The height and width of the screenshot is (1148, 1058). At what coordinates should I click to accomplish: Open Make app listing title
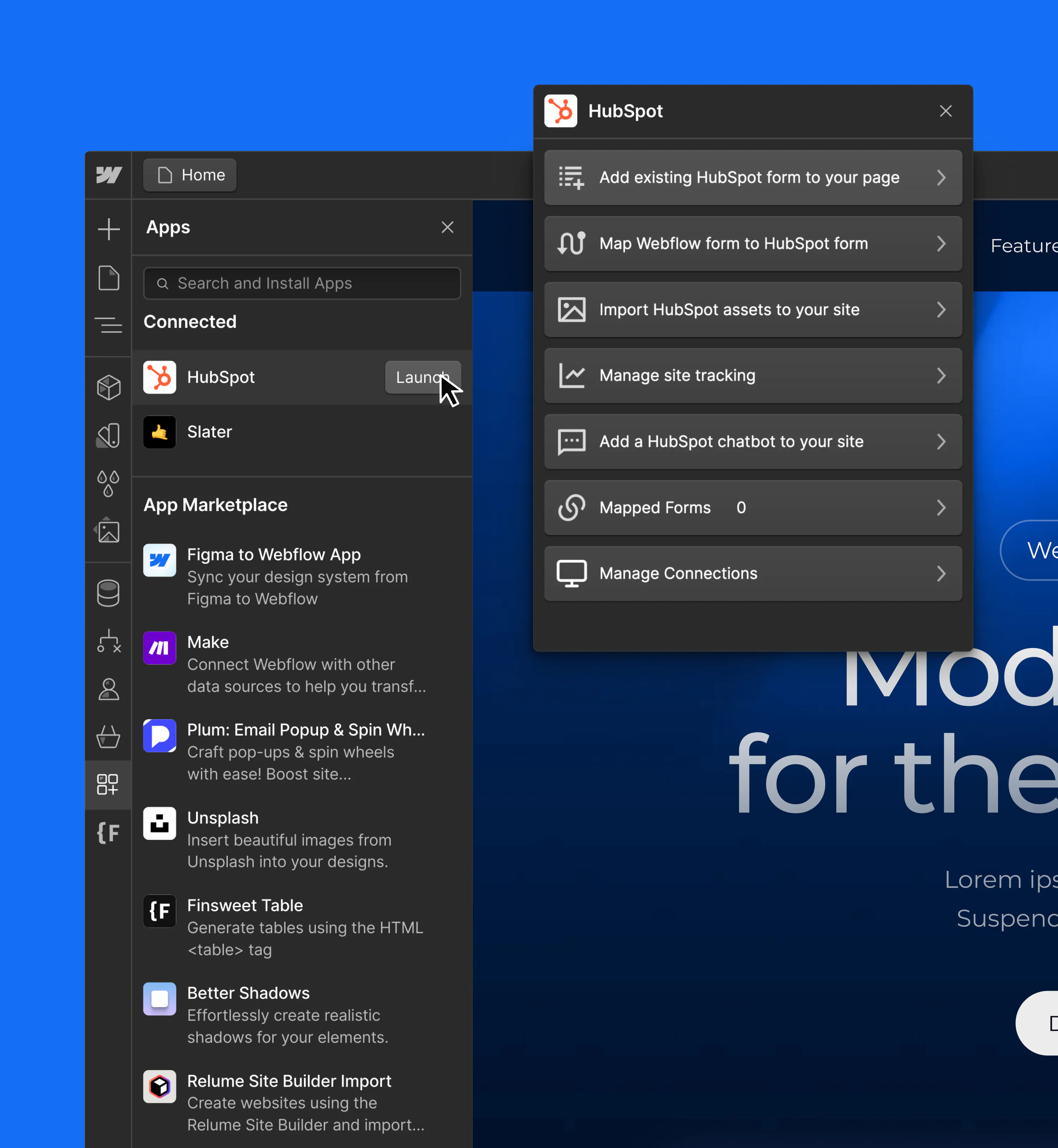pyautogui.click(x=208, y=642)
